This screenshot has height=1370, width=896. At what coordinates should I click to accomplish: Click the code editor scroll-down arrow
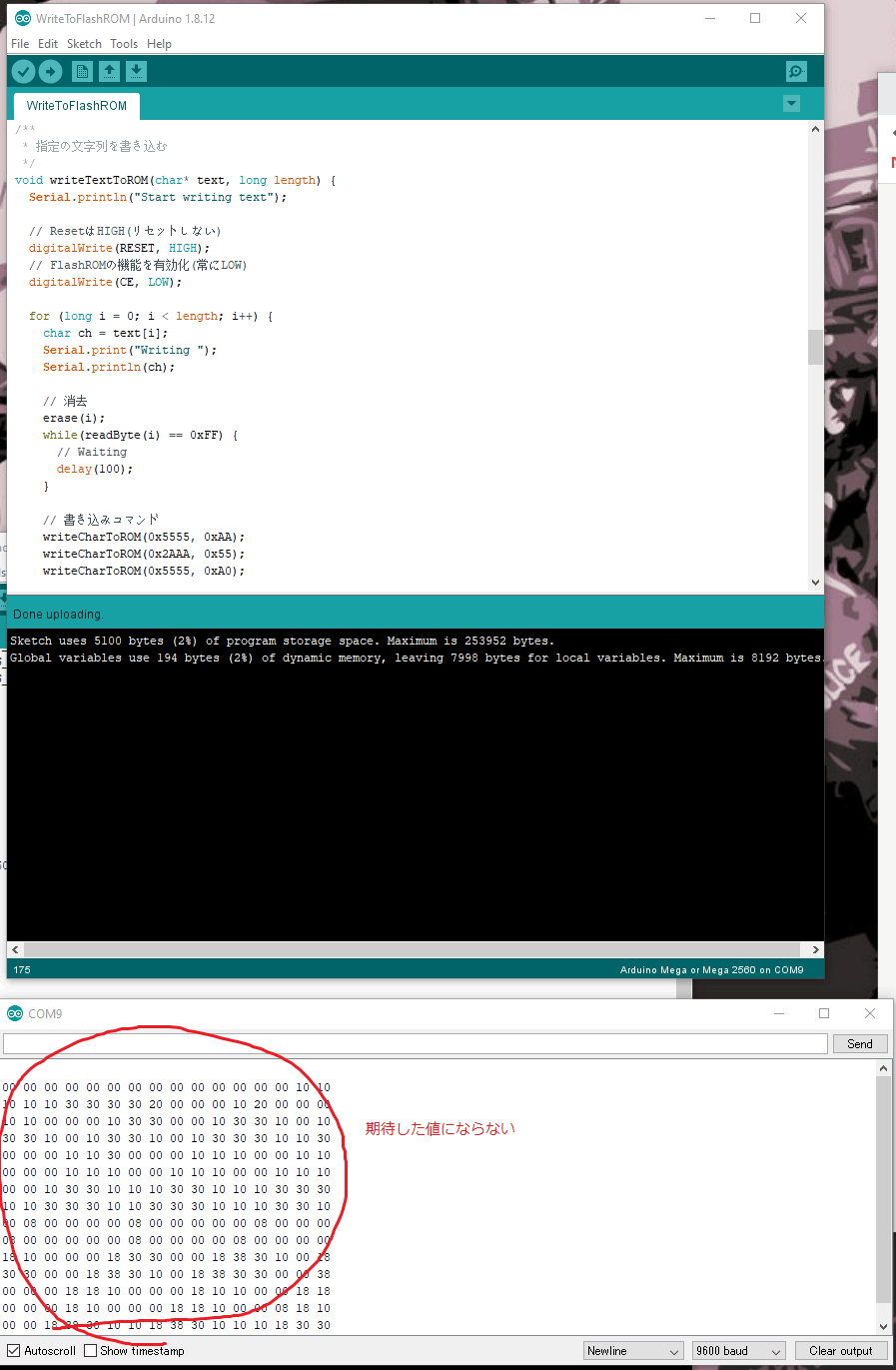pos(815,583)
